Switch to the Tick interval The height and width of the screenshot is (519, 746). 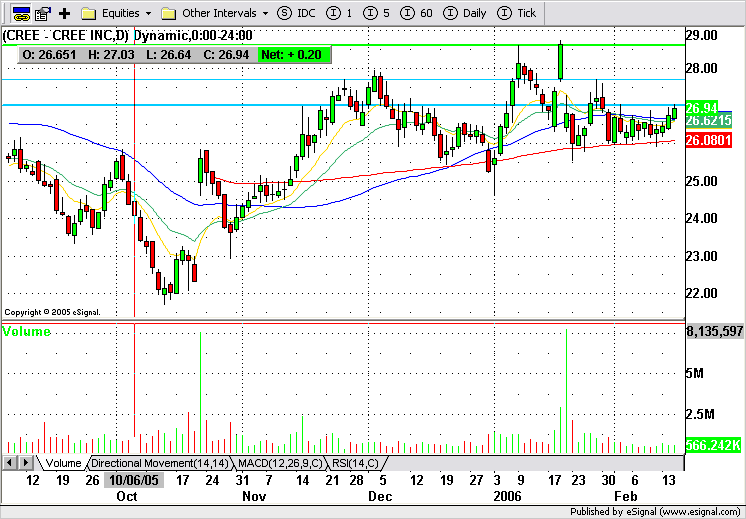517,13
